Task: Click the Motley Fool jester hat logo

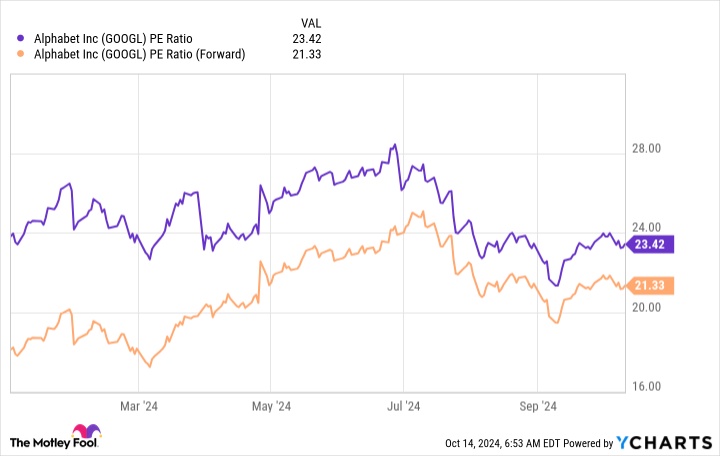Action: (22, 442)
